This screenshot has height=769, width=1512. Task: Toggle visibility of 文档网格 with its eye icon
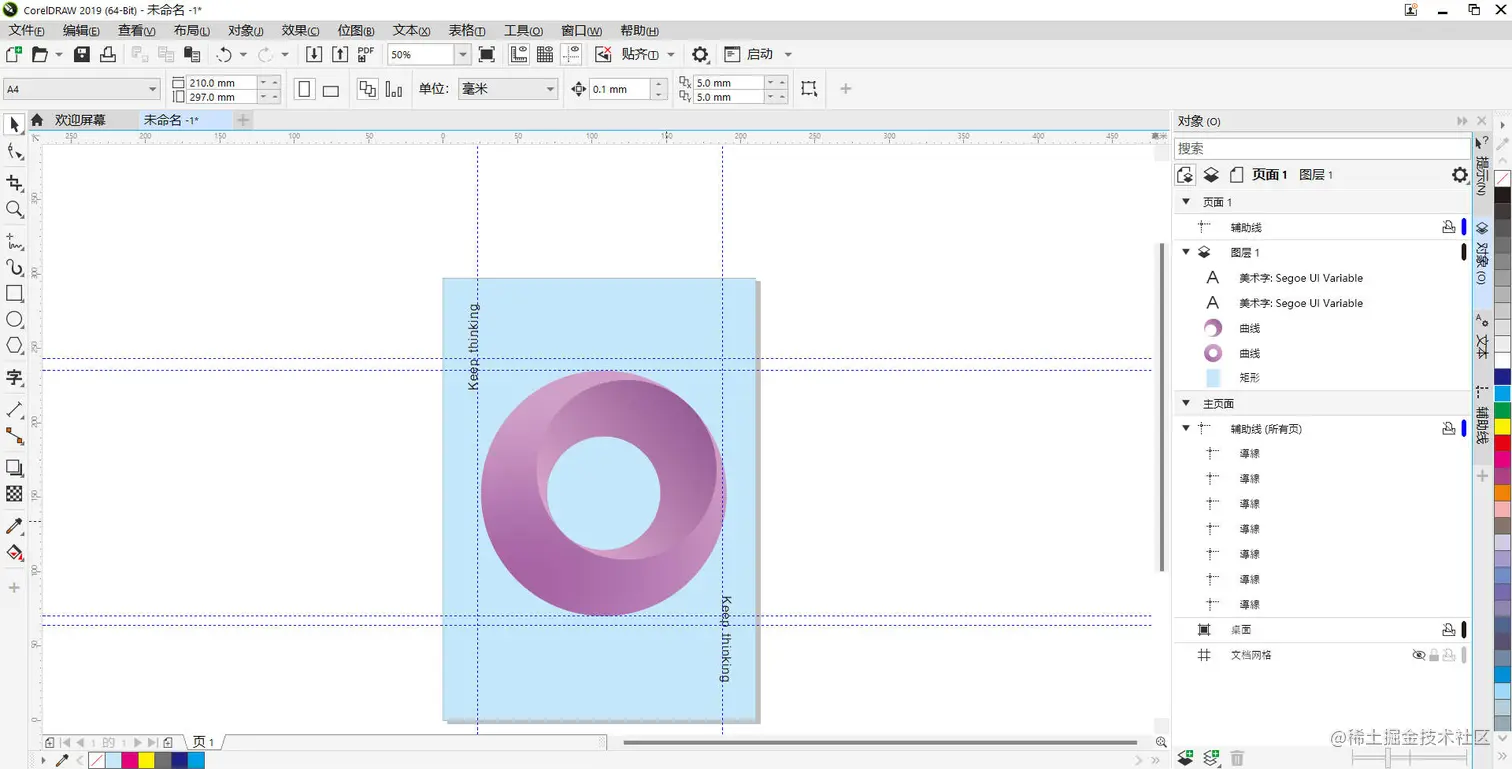coord(1419,655)
